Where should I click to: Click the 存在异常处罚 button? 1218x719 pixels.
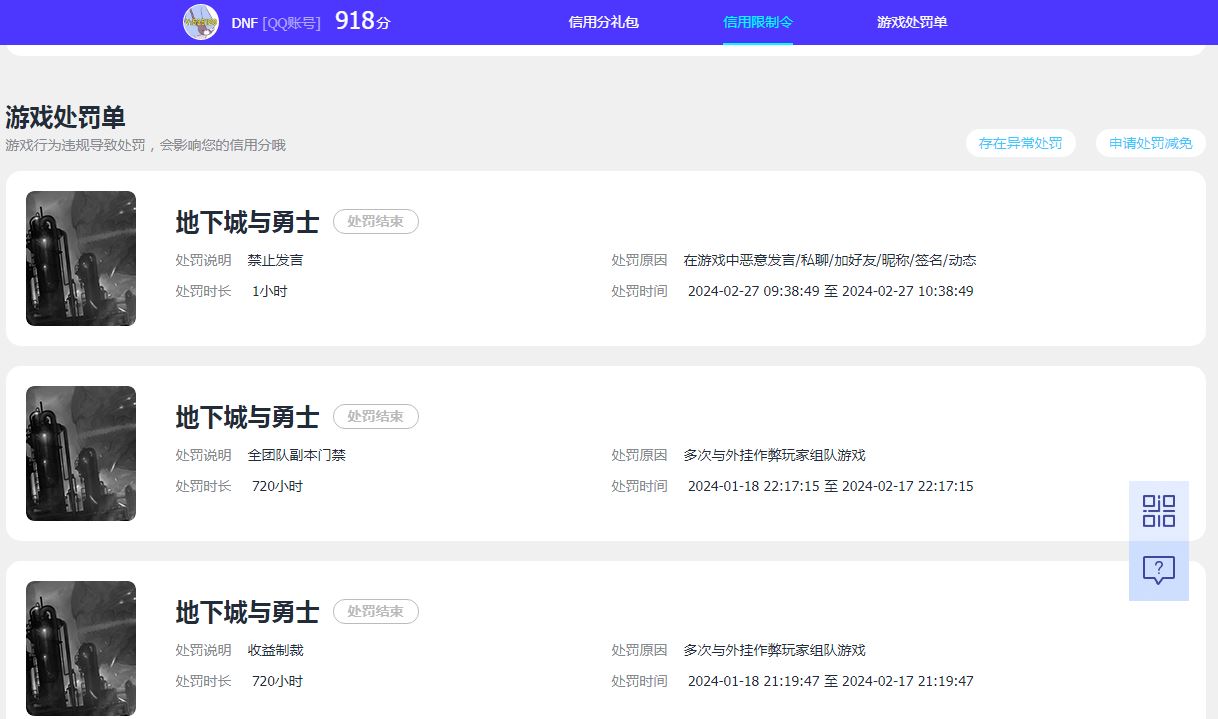coord(1020,143)
